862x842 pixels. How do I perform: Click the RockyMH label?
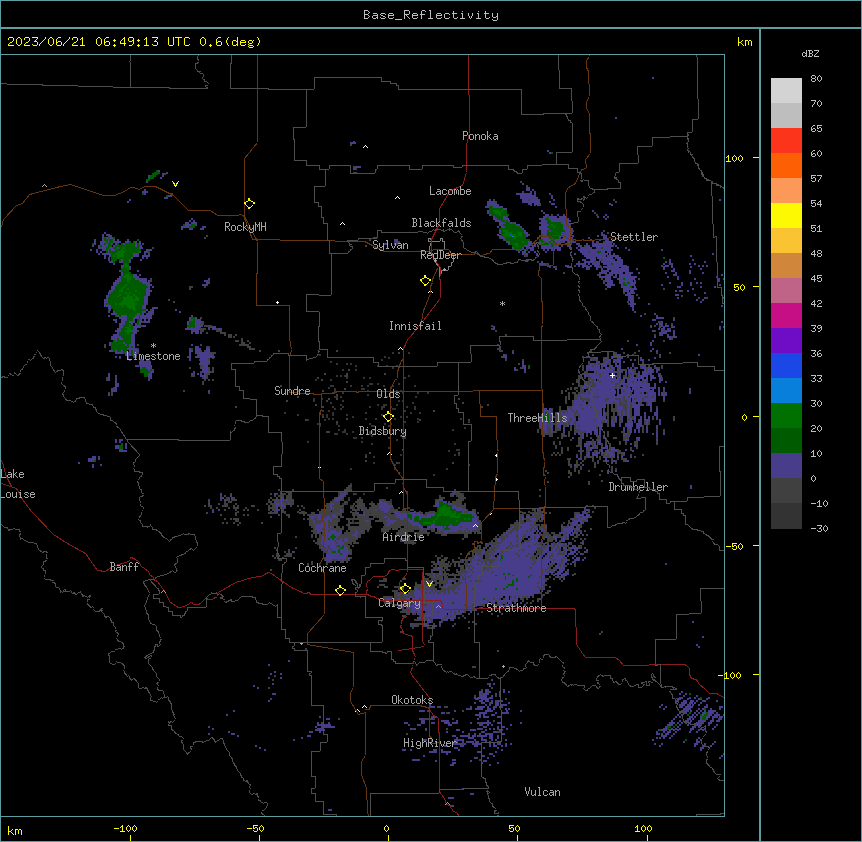point(245,227)
